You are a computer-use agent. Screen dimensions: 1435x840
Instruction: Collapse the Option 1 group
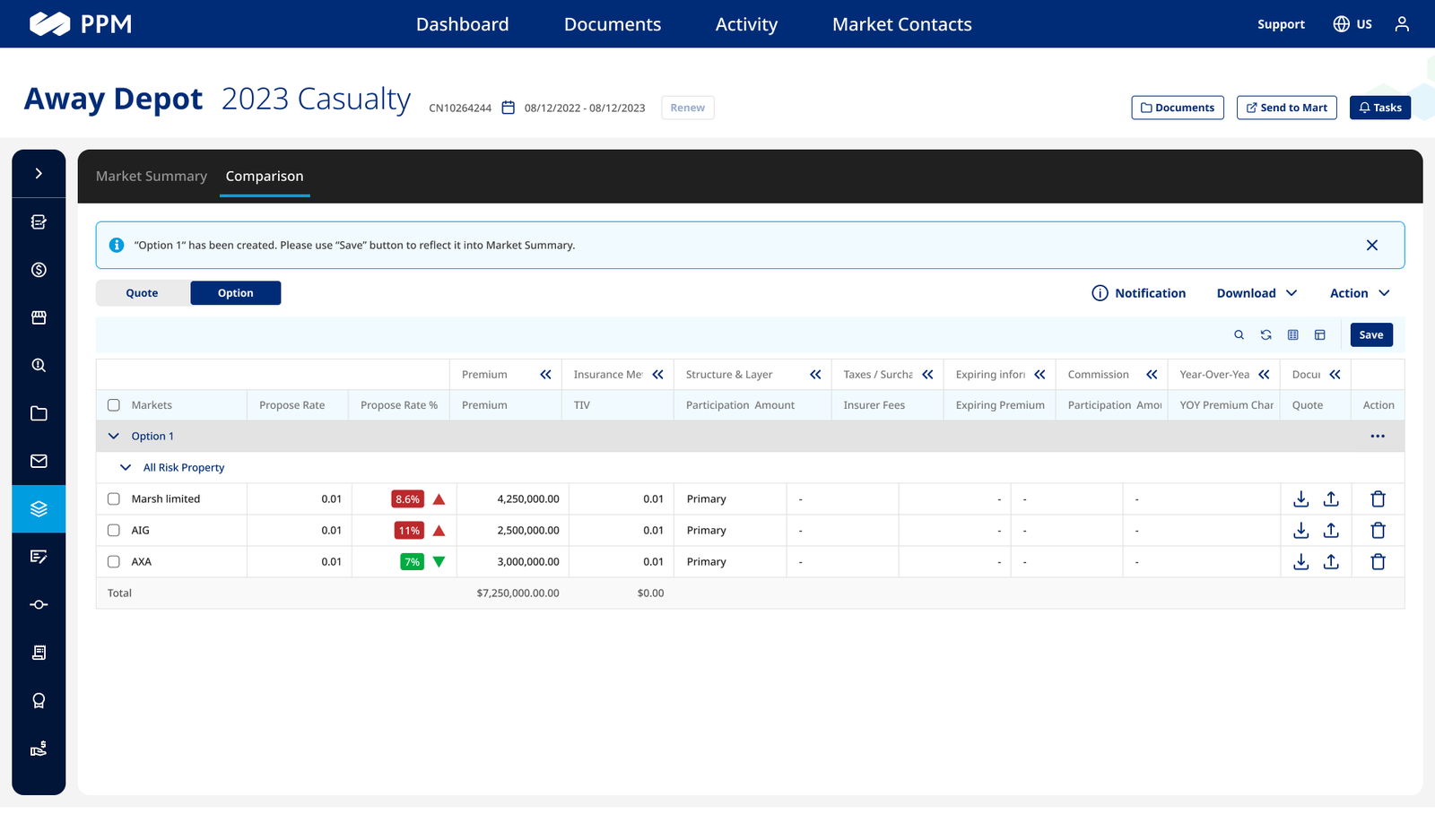pyautogui.click(x=114, y=437)
